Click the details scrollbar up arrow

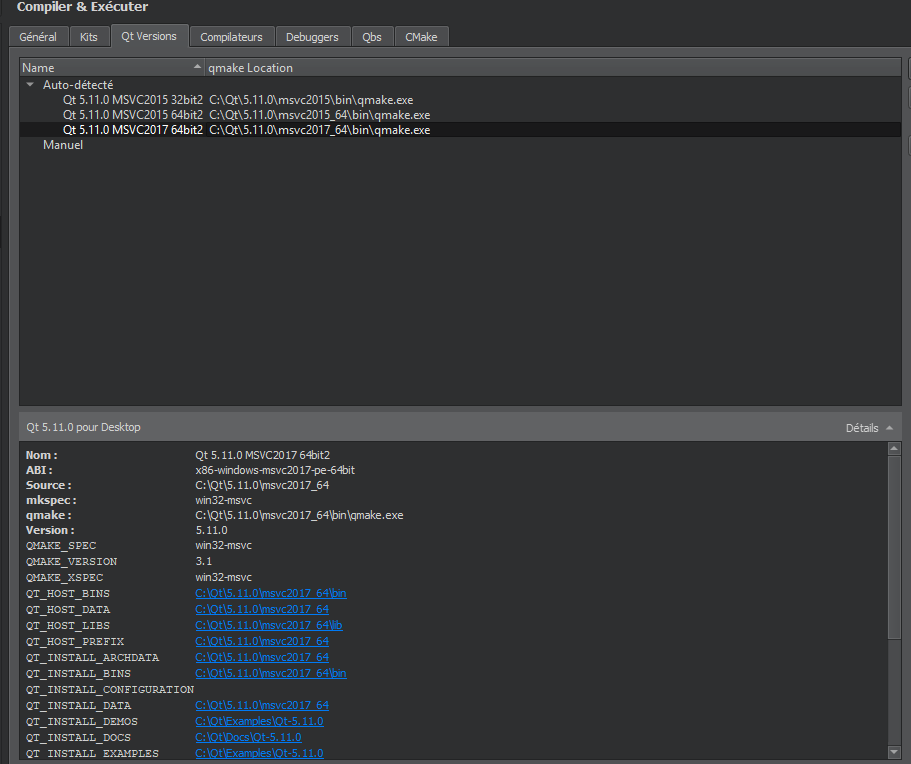point(894,449)
